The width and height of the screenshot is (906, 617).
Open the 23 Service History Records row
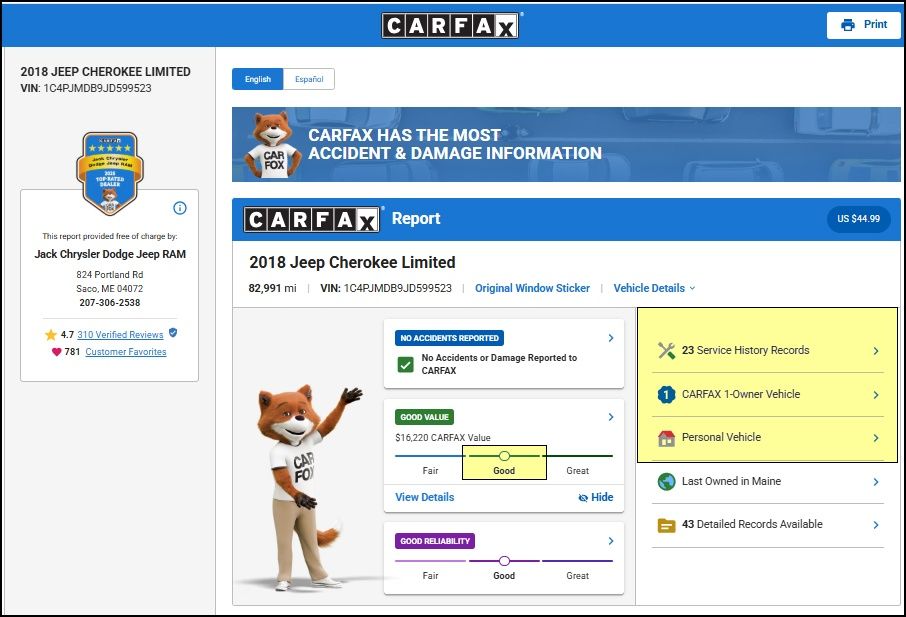(x=768, y=351)
